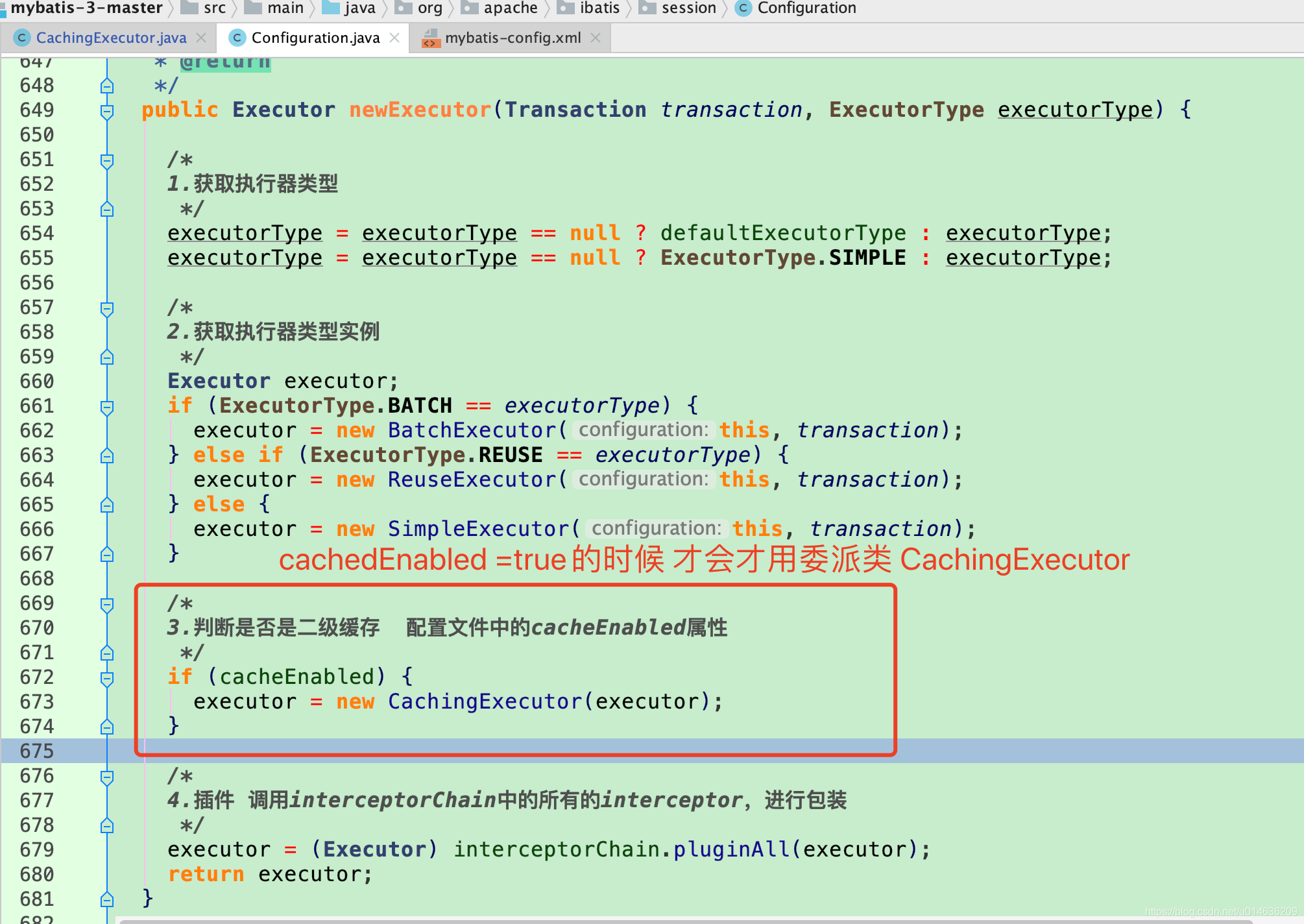Image resolution: width=1304 pixels, height=924 pixels.
Task: Click BatchExecutor constructor call
Action: point(472,430)
